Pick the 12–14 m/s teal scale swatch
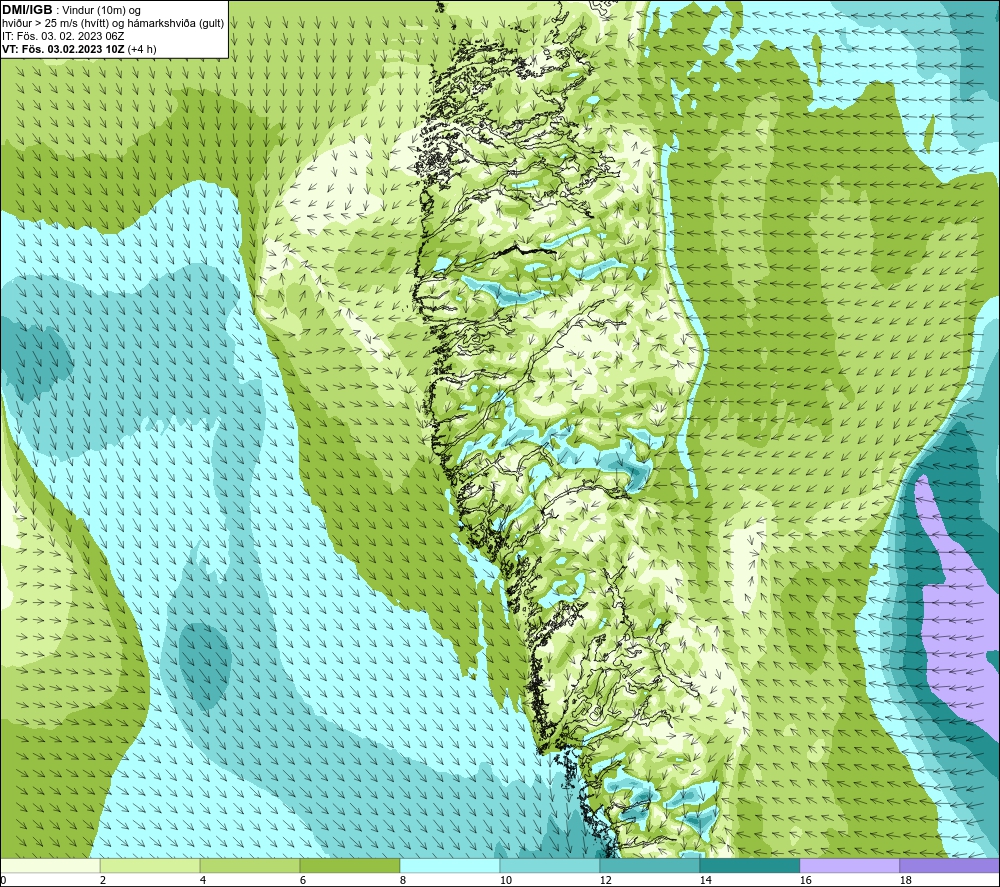Screen dimensions: 1000x887 click(649, 865)
